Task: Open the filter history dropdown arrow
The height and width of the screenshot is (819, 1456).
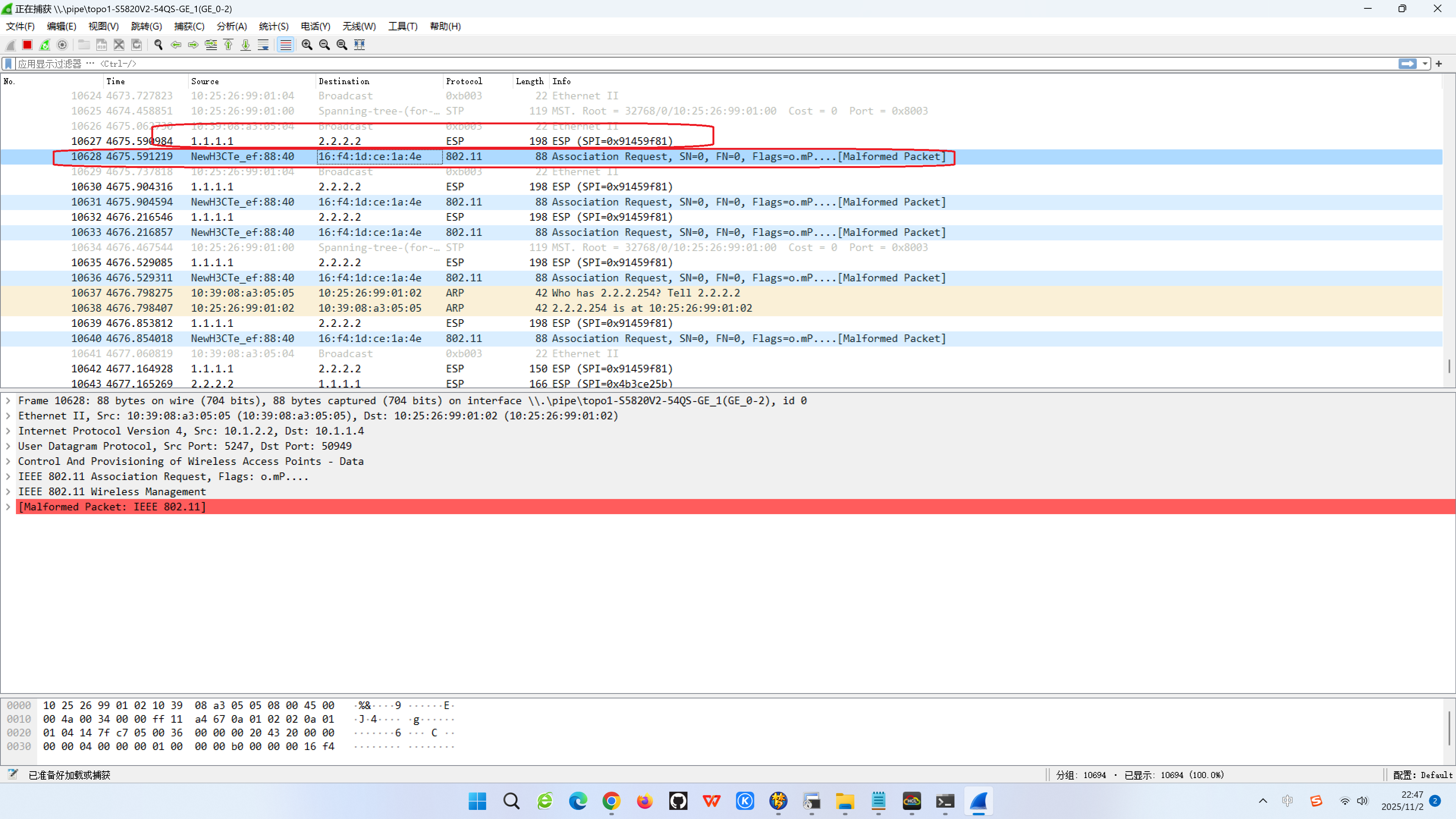Action: [x=1426, y=64]
